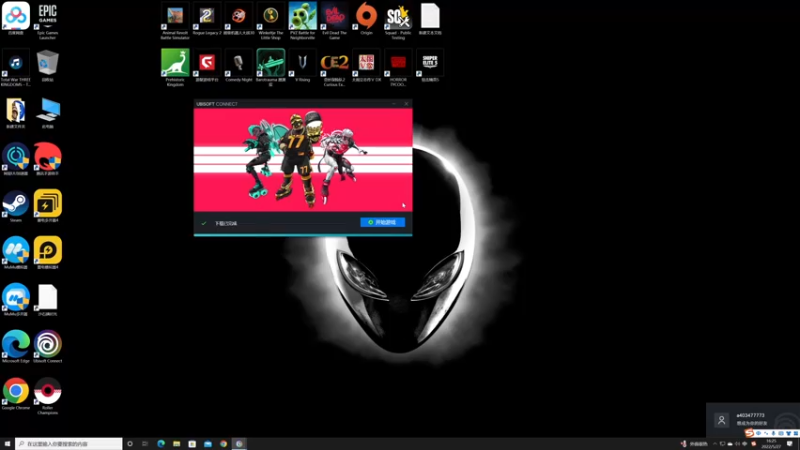Open Cortana circle on taskbar
800x450 pixels.
click(x=130, y=444)
